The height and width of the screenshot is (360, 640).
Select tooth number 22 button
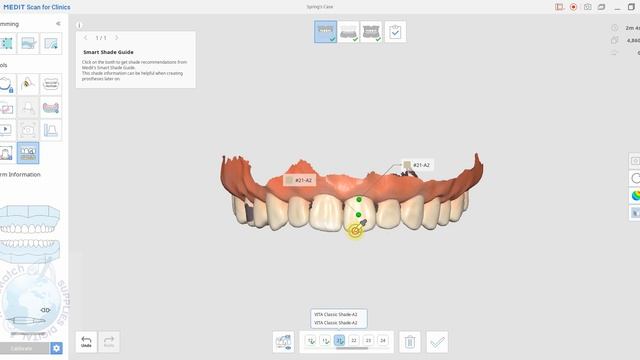(354, 340)
